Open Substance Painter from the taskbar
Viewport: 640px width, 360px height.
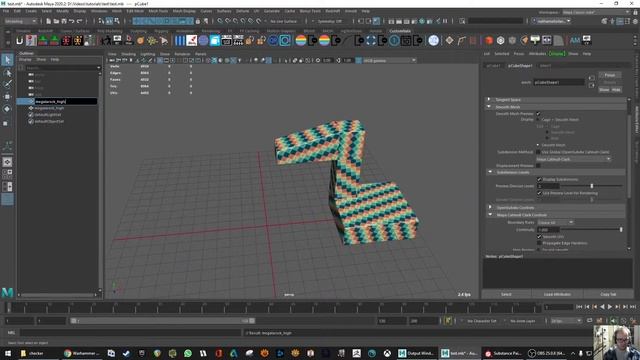(502, 353)
